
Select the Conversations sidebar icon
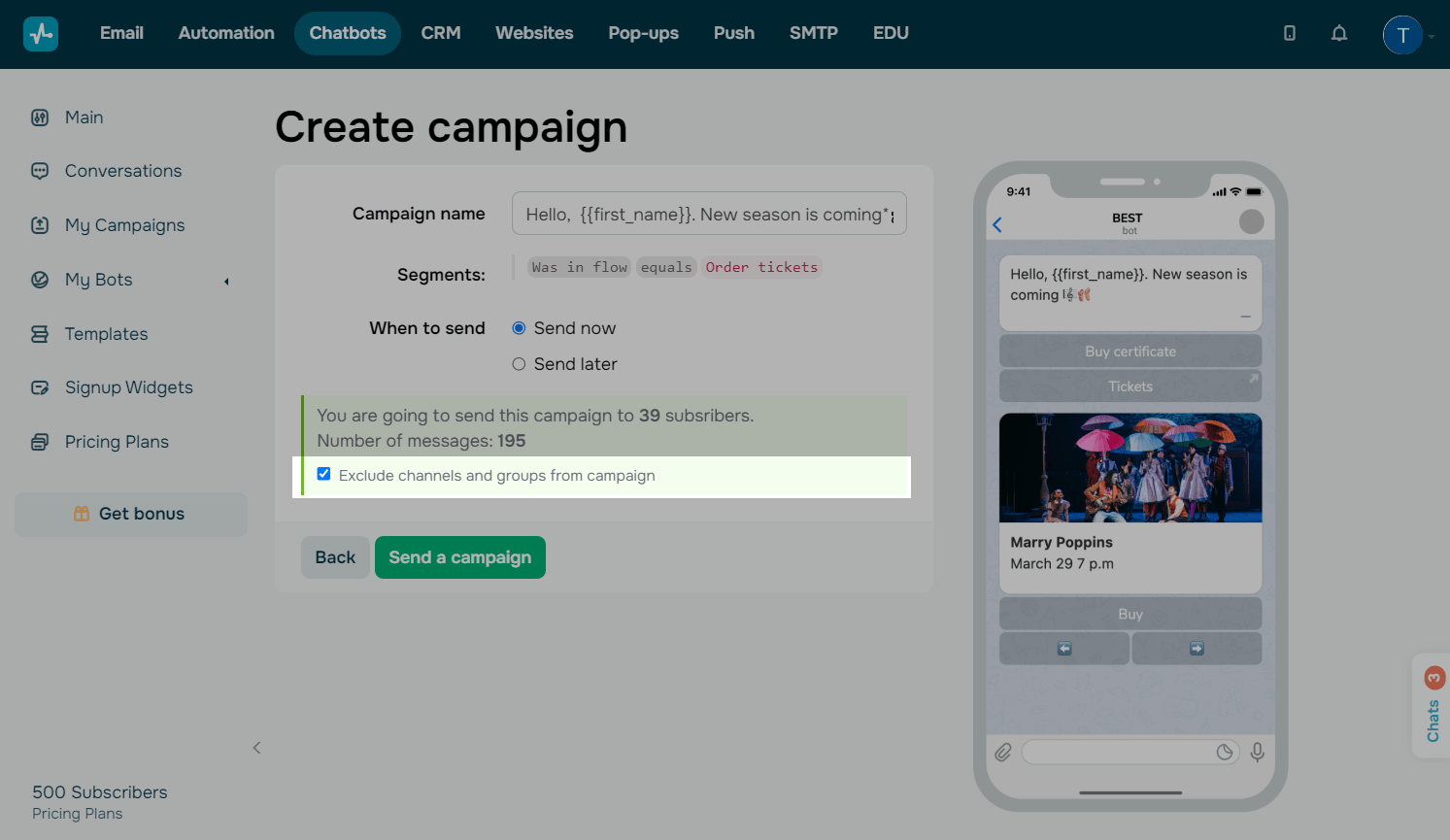(x=39, y=170)
